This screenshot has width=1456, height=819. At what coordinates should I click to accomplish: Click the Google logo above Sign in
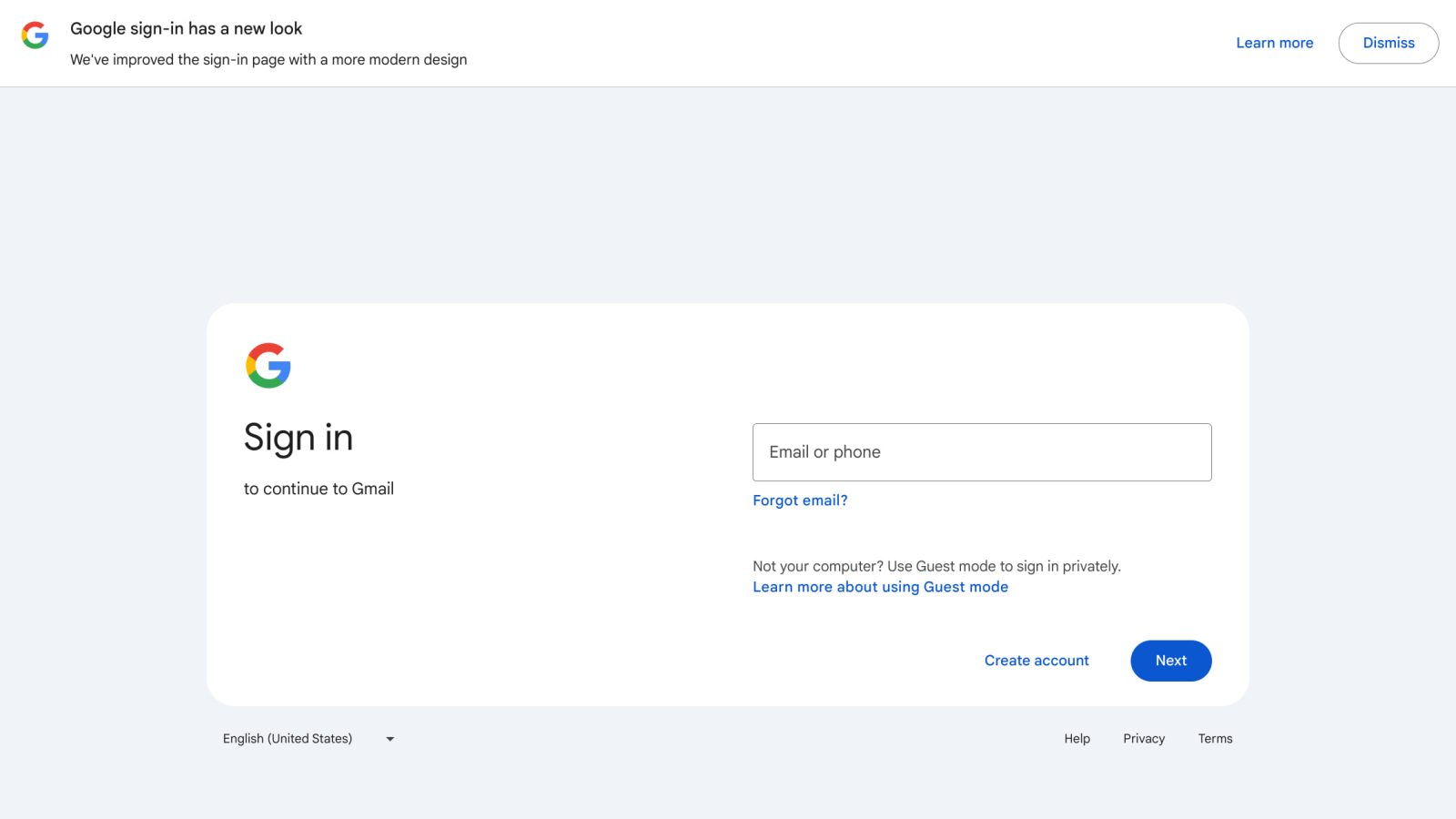(268, 366)
